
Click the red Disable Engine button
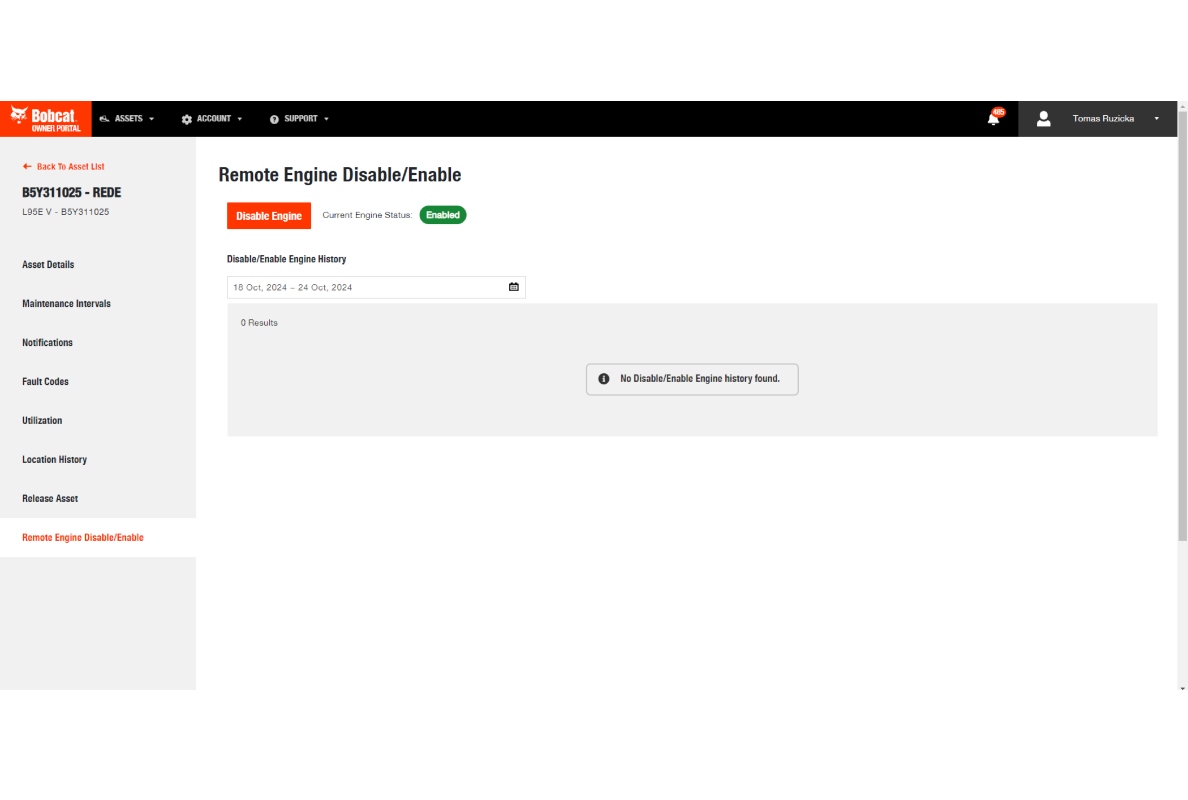pos(269,216)
